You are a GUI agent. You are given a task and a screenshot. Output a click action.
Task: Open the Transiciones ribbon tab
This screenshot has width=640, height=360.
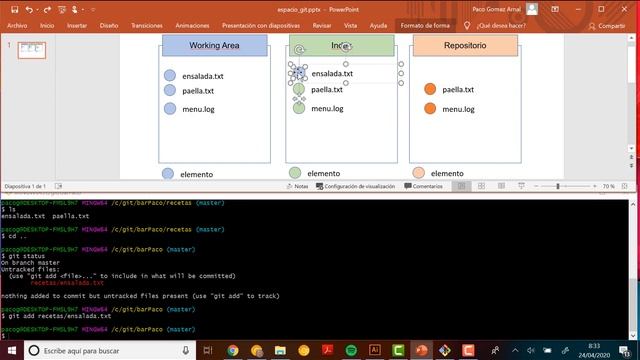147,25
